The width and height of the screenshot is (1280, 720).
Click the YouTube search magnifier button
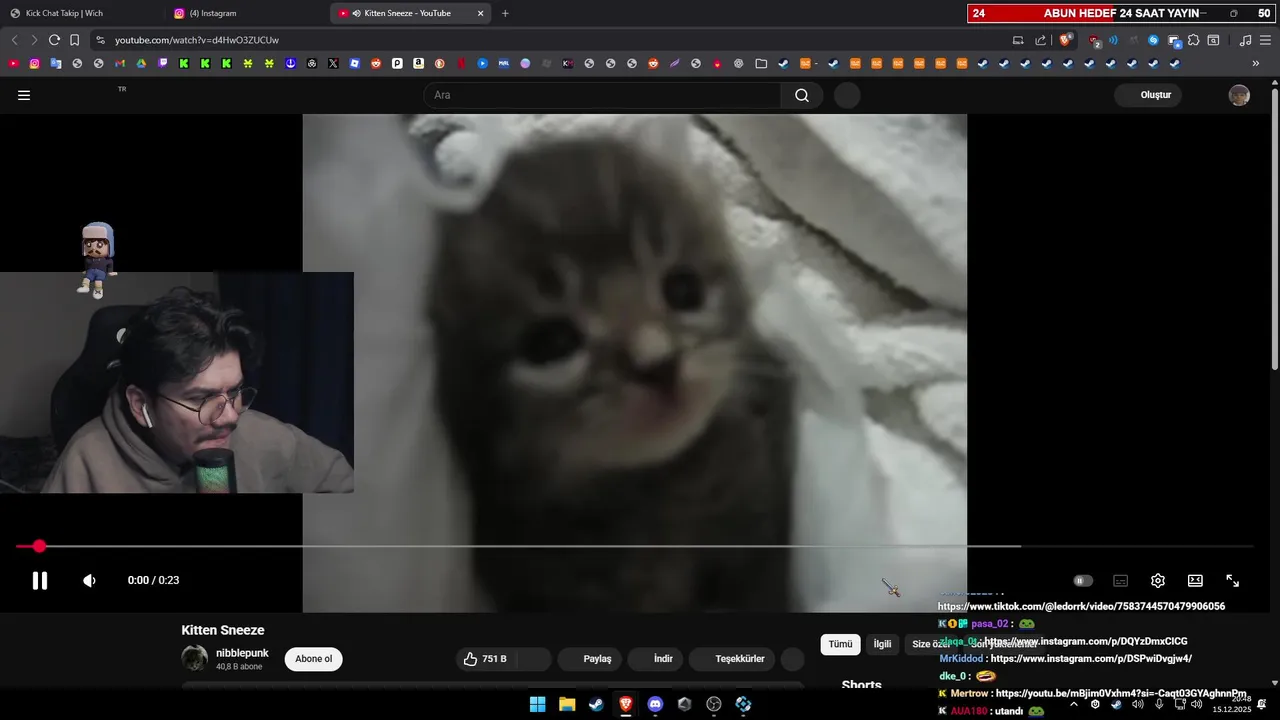(x=802, y=95)
